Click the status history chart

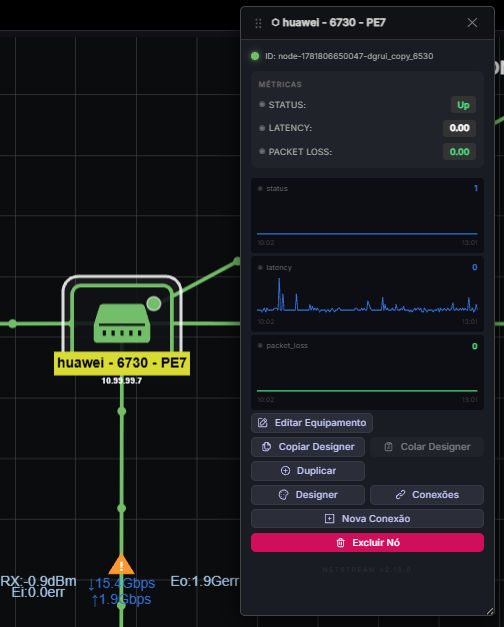pos(368,216)
